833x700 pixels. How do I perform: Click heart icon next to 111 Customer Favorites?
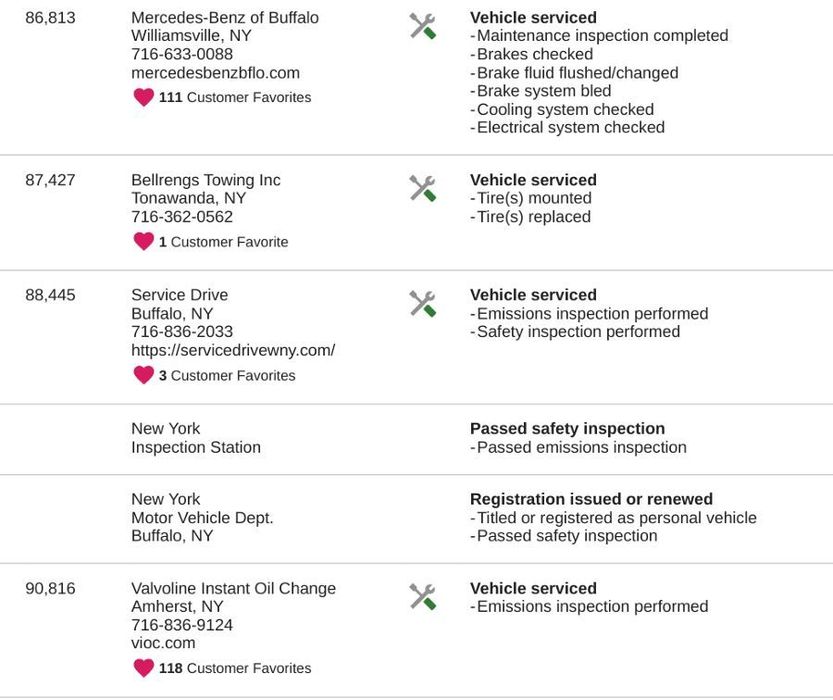coord(144,97)
